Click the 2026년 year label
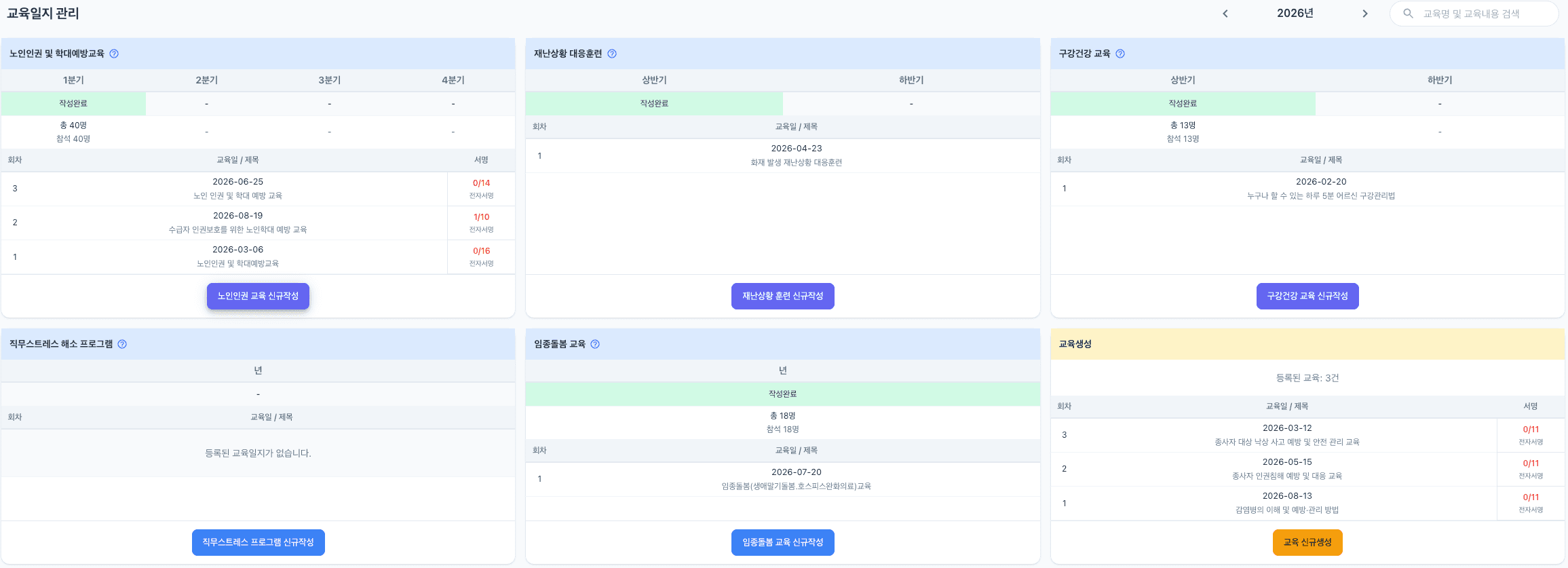 pos(1295,14)
